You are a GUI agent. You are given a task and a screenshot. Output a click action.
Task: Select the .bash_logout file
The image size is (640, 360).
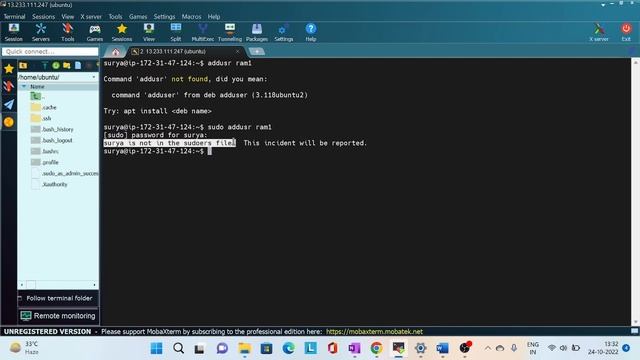[52, 140]
